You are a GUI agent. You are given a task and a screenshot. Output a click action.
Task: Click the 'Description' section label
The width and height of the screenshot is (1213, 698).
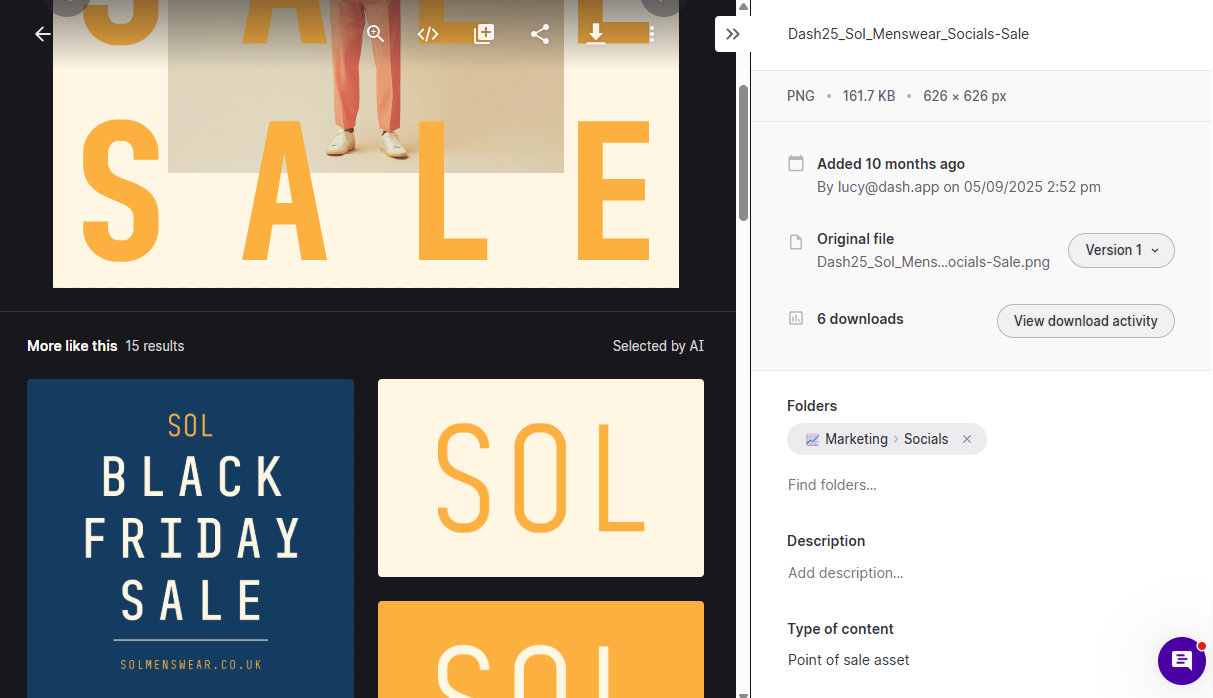click(826, 541)
